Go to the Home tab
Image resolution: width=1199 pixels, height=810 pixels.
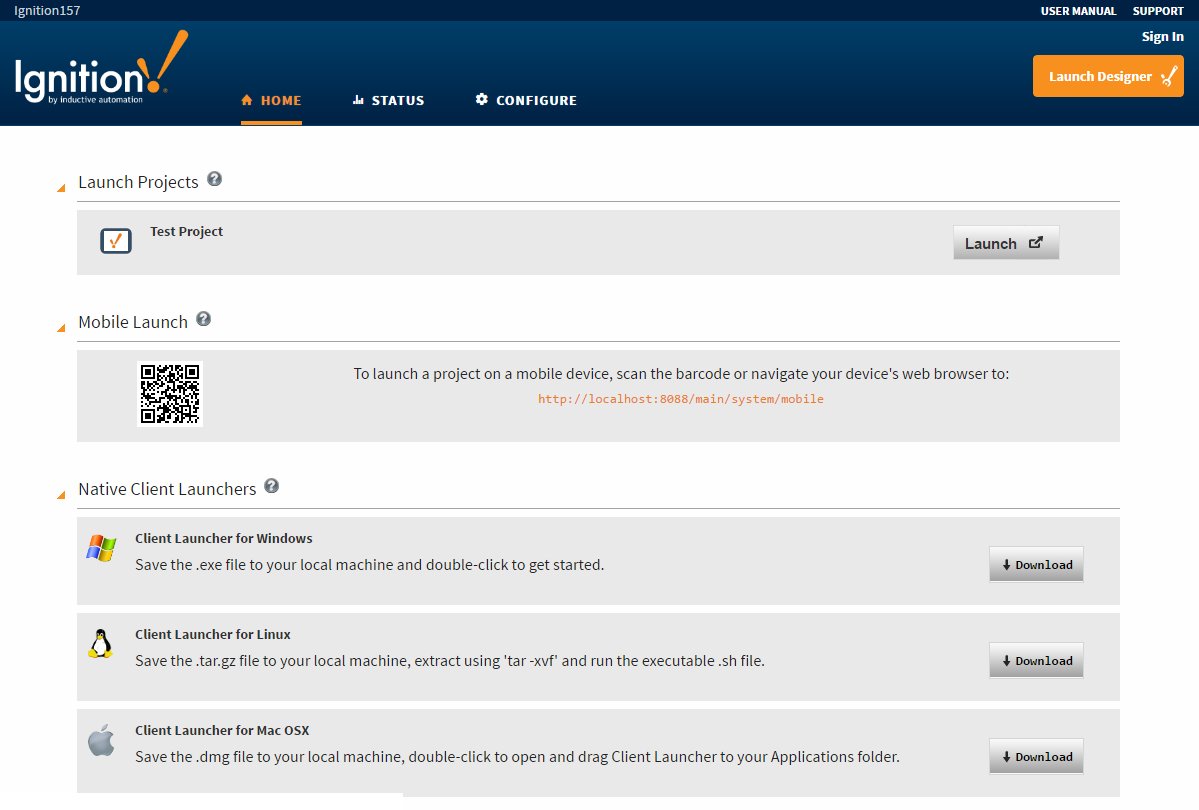point(271,100)
